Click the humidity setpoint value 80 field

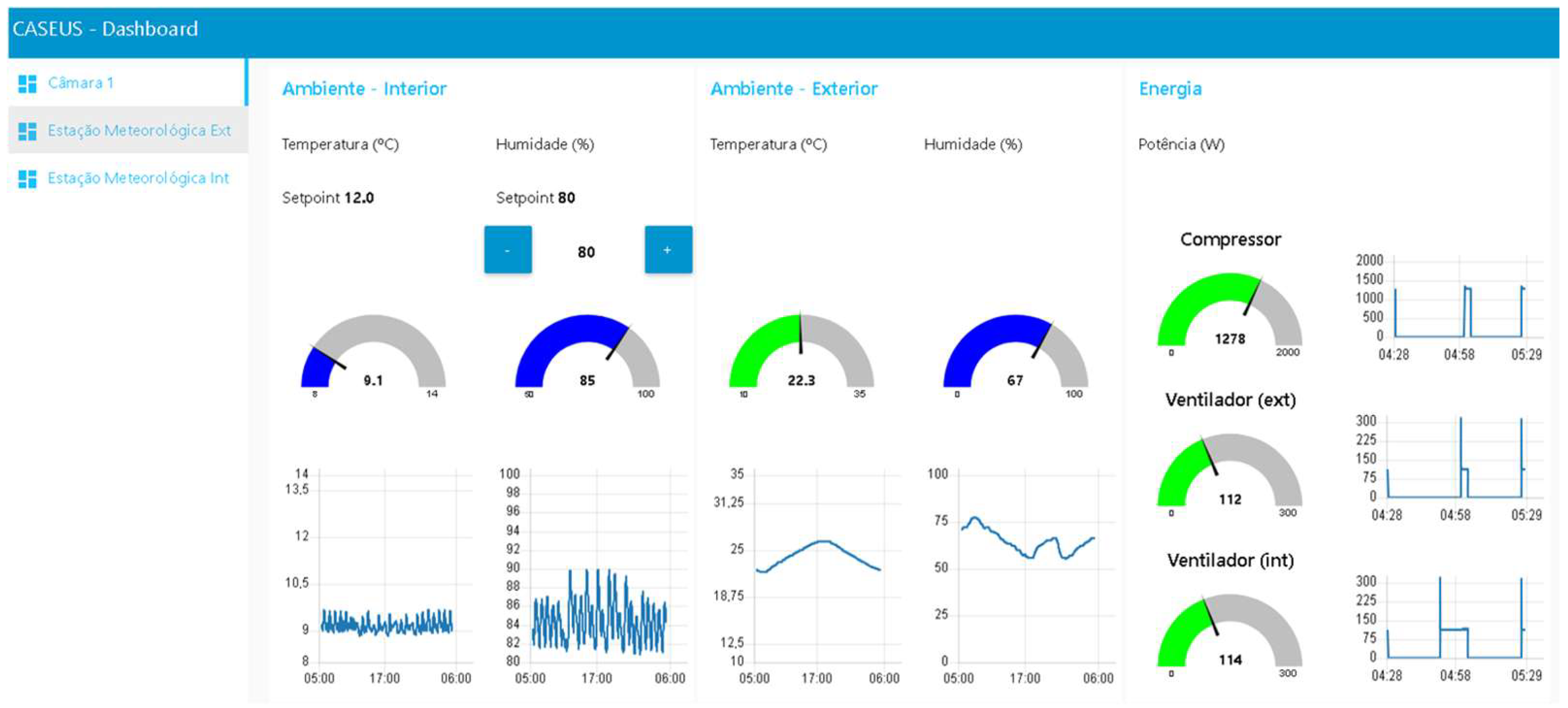586,252
